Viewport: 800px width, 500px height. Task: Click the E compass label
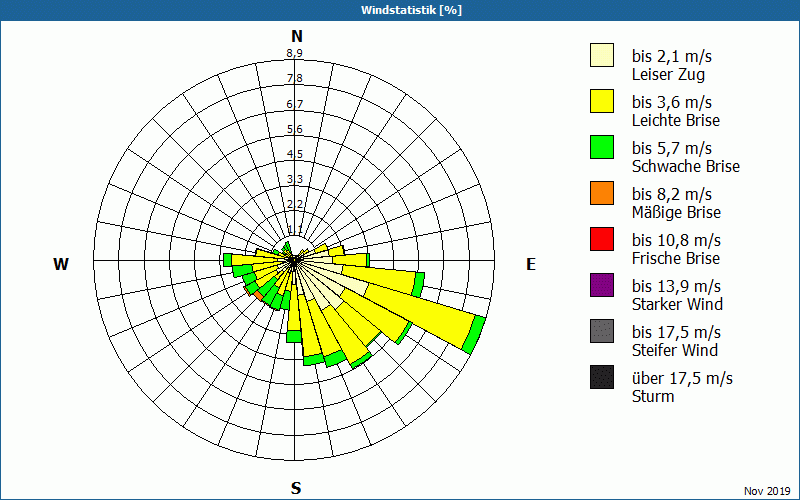tap(531, 264)
